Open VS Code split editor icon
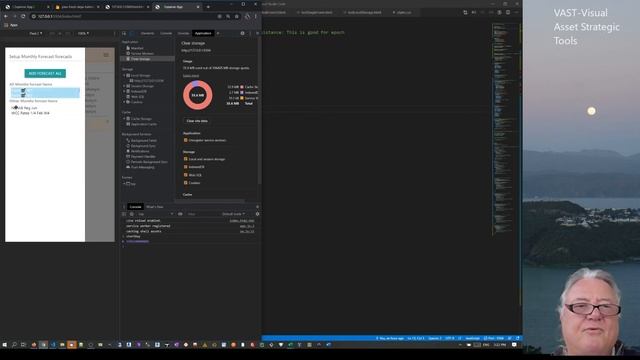This screenshot has height=360, width=640. [x=508, y=13]
